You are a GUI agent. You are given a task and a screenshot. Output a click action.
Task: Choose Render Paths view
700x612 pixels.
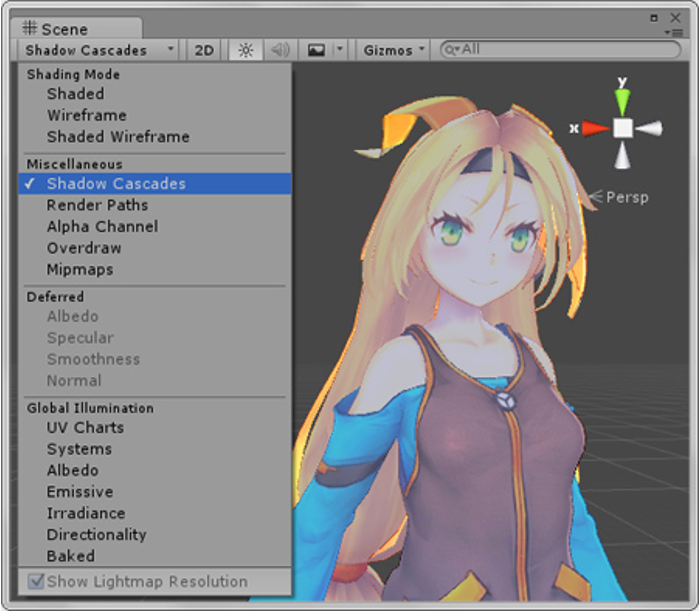(x=154, y=205)
